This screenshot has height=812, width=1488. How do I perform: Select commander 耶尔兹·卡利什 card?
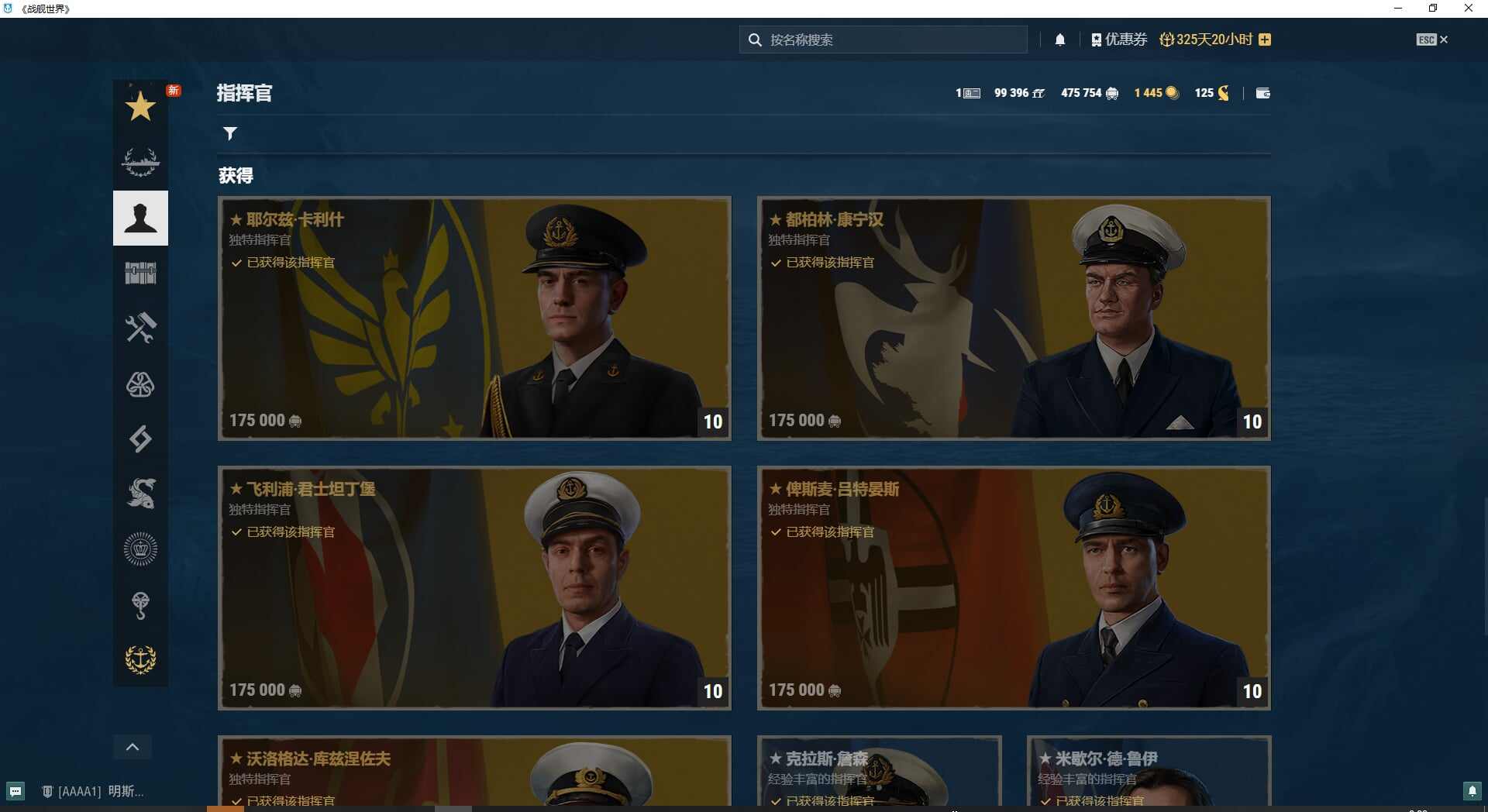click(474, 318)
